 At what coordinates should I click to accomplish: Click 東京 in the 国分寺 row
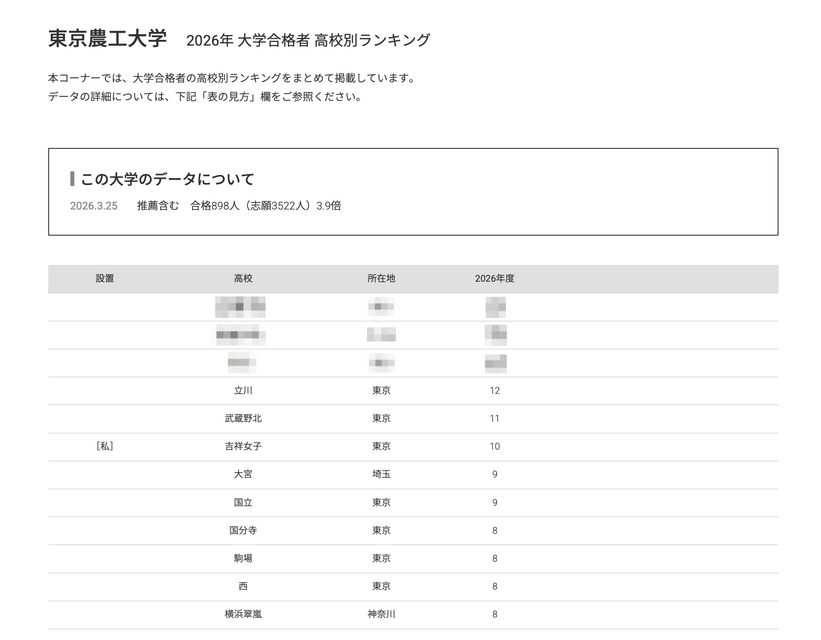(381, 531)
